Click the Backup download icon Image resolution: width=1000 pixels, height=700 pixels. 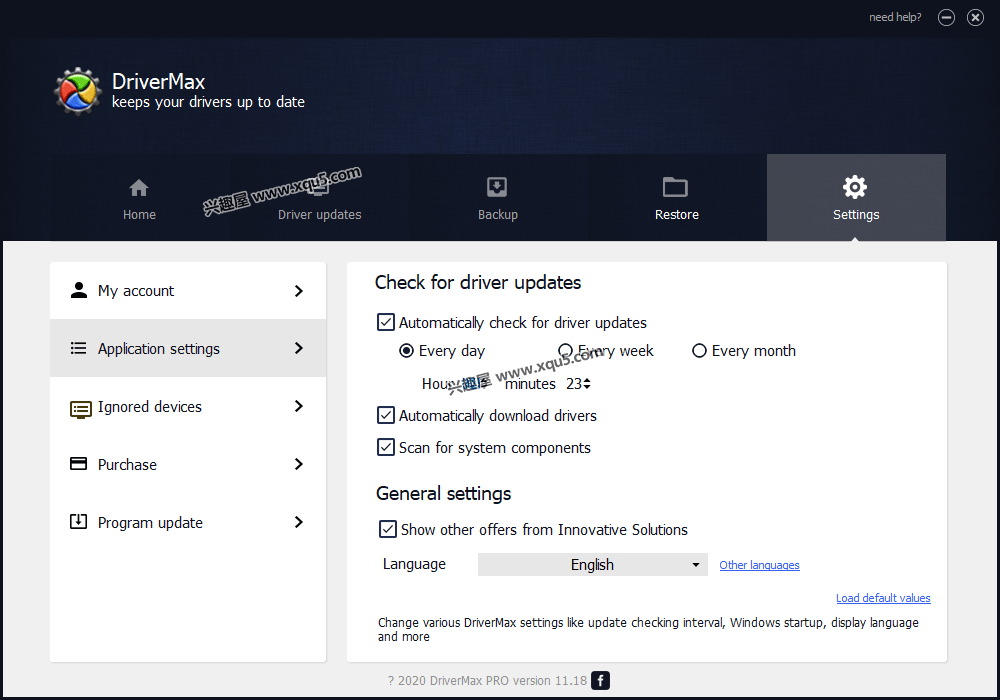[497, 188]
